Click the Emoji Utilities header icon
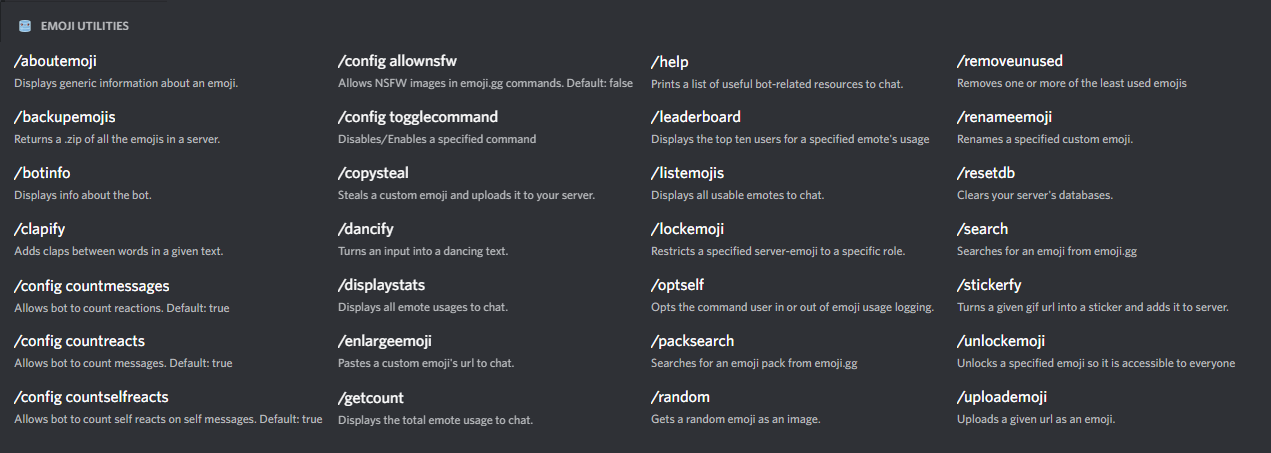1271x453 pixels. tap(25, 26)
